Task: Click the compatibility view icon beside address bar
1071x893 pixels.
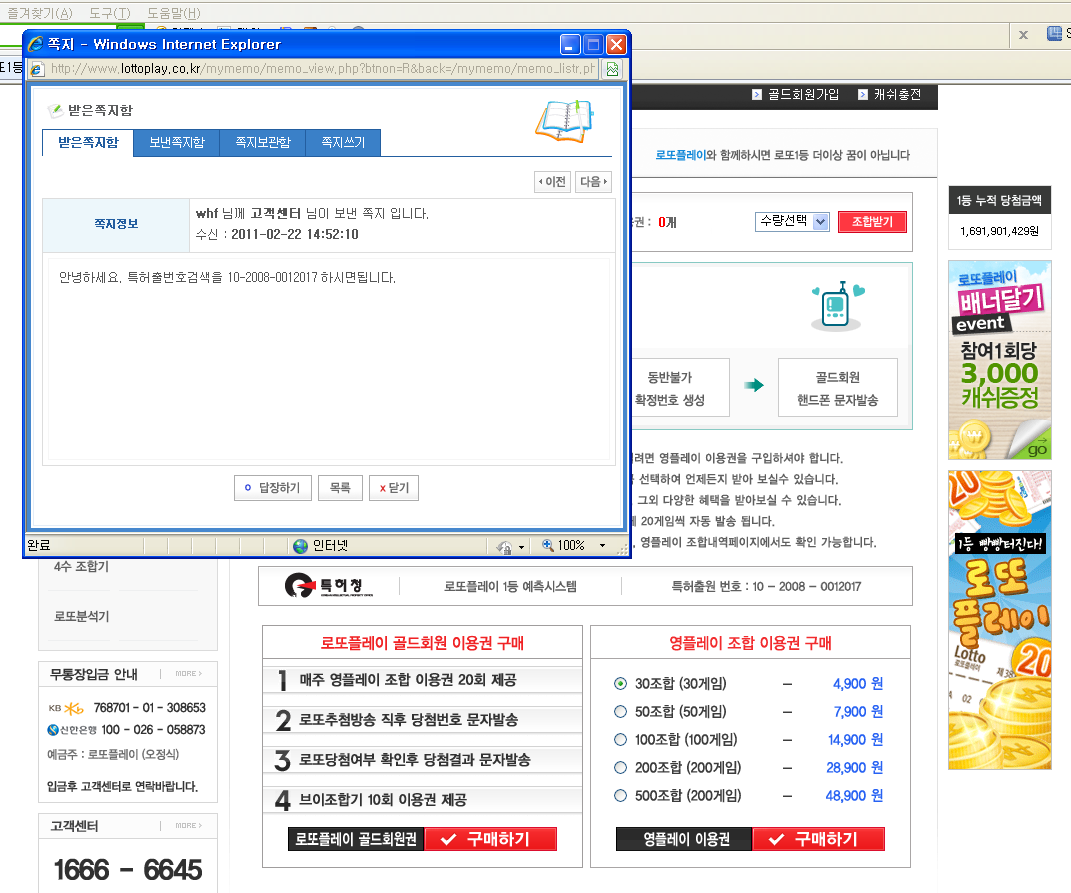Action: 612,69
